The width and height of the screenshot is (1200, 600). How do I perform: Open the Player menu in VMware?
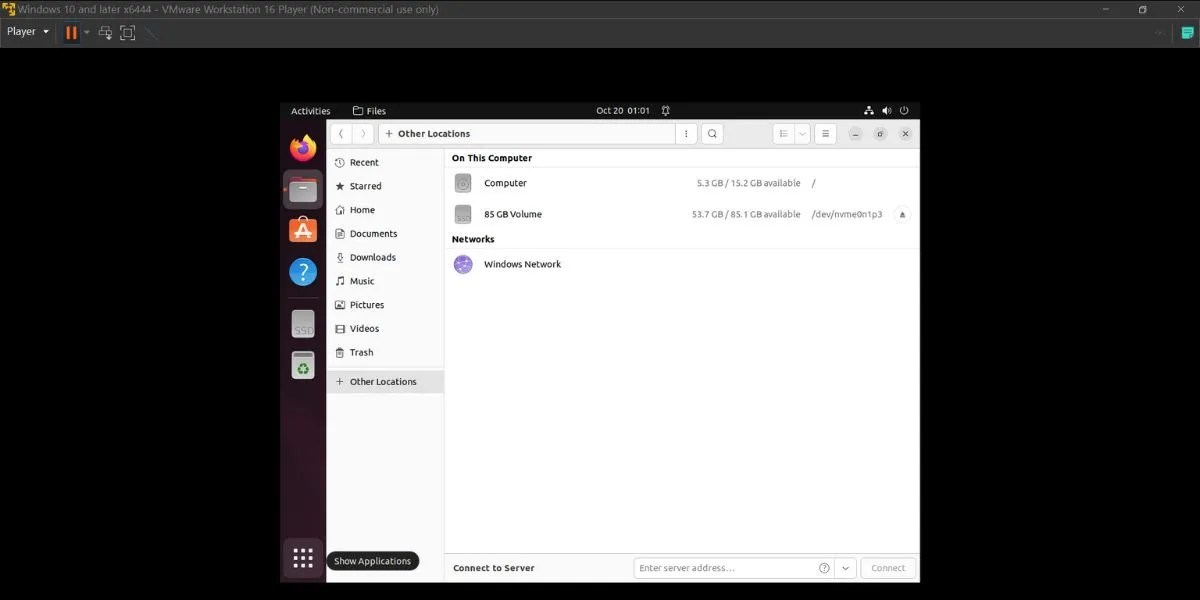coord(20,31)
